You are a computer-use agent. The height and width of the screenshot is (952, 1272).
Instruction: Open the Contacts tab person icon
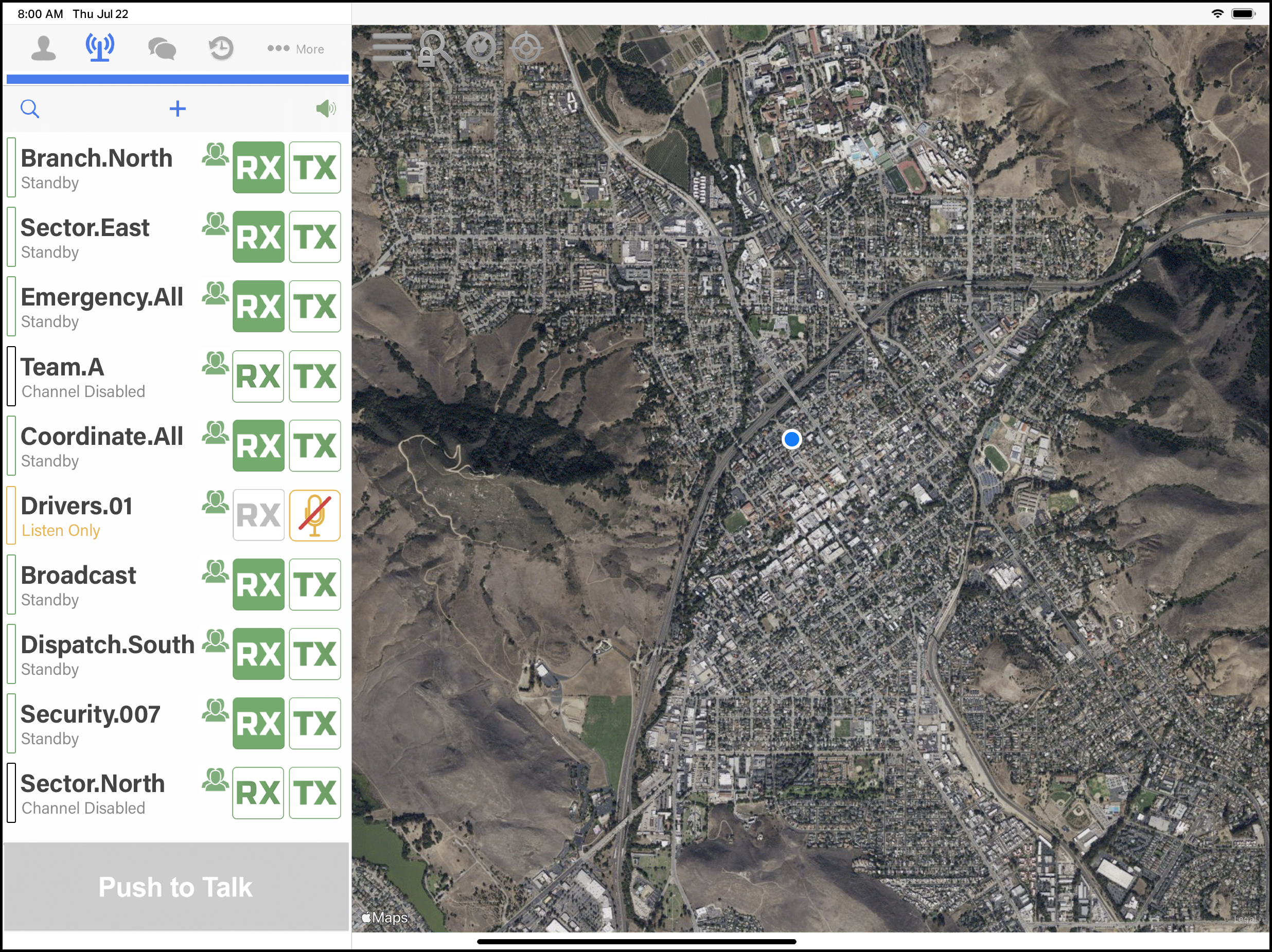coord(43,48)
